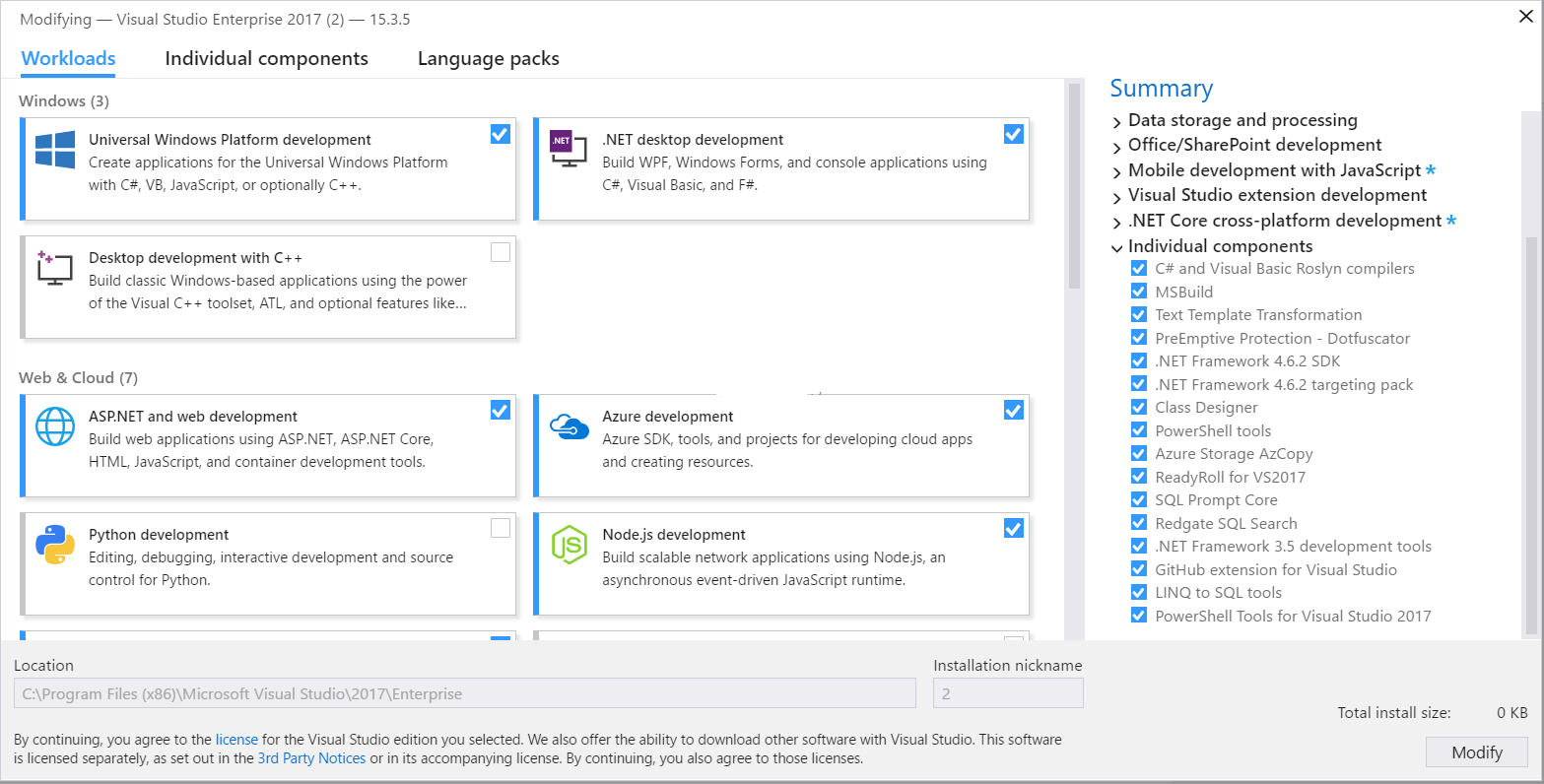The image size is (1544, 784).
Task: Open the Individual components tab
Action: pos(266,58)
